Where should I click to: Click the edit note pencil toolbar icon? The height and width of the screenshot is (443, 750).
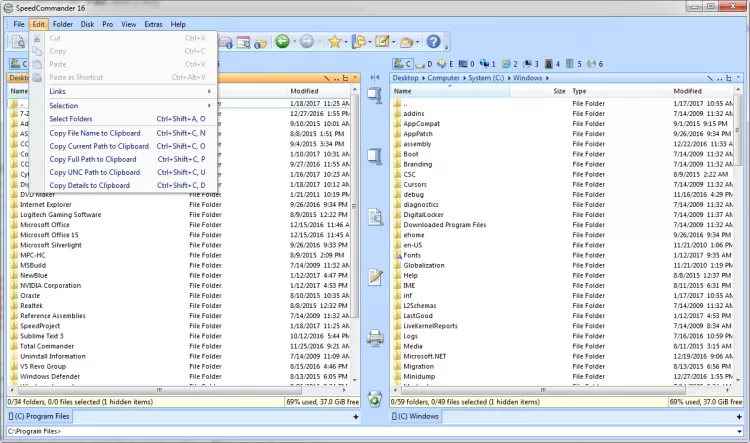382,42
